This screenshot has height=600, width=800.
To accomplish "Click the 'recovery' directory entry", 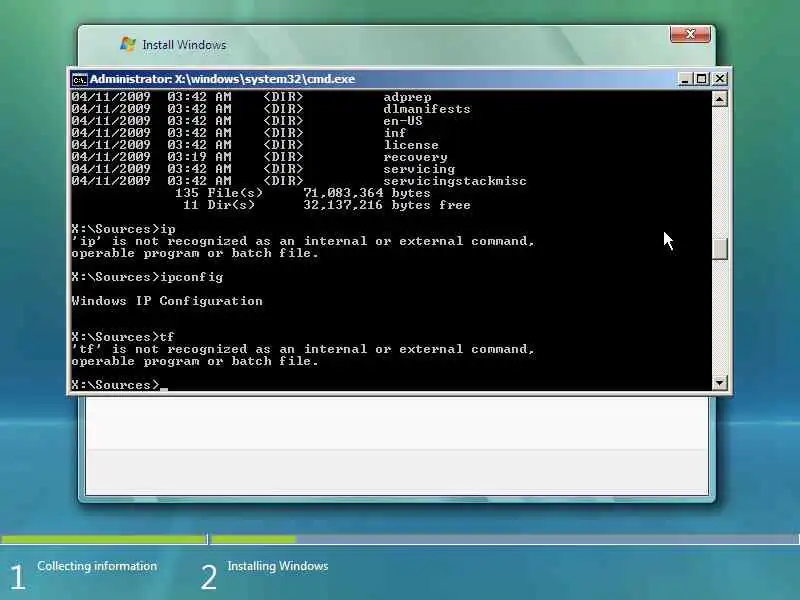I will point(415,157).
